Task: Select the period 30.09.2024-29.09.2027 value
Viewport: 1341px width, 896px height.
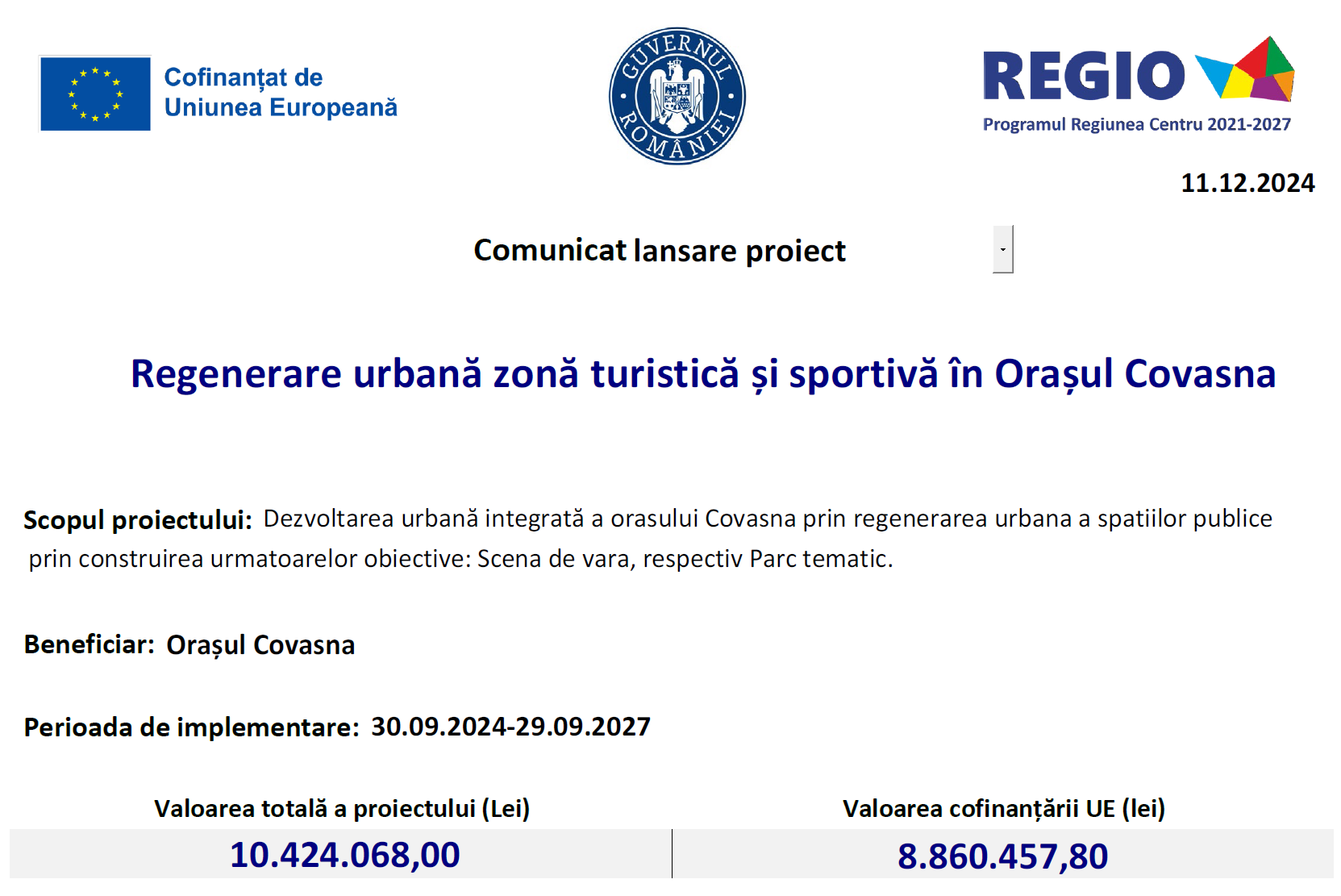Action: 510,727
